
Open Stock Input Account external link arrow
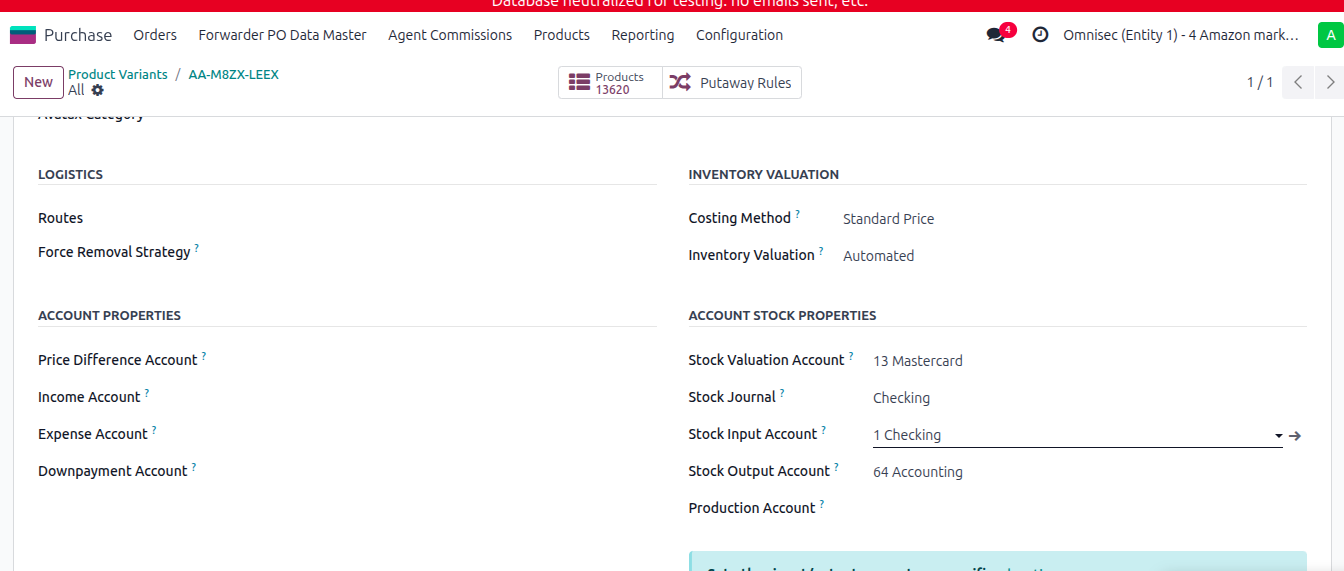click(1295, 436)
